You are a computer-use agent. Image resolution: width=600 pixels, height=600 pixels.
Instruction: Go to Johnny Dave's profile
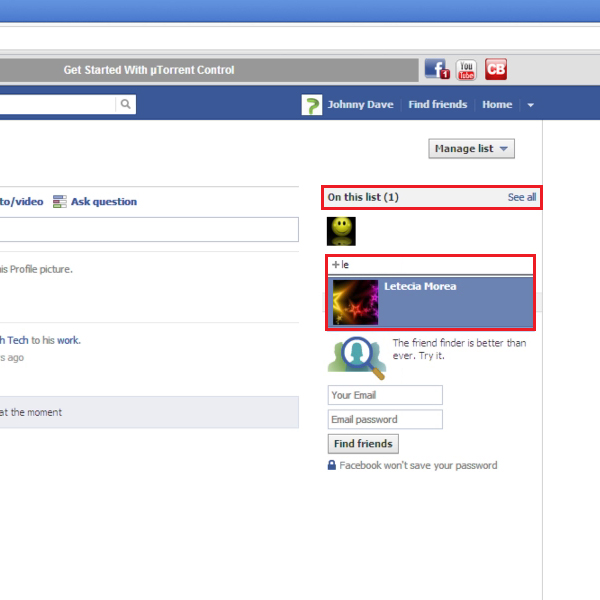pos(360,104)
